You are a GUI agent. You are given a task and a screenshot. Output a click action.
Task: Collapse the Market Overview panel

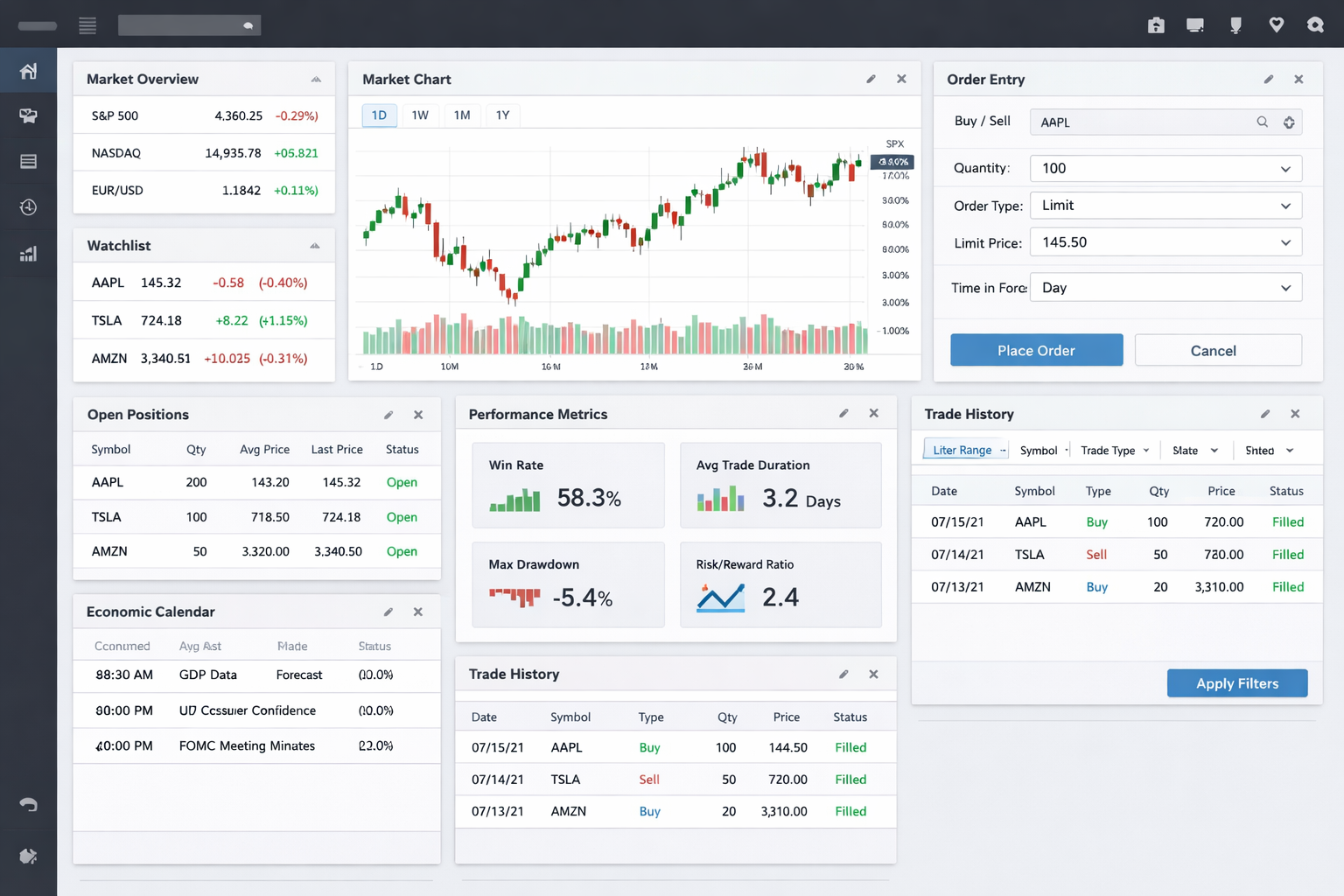pyautogui.click(x=316, y=80)
